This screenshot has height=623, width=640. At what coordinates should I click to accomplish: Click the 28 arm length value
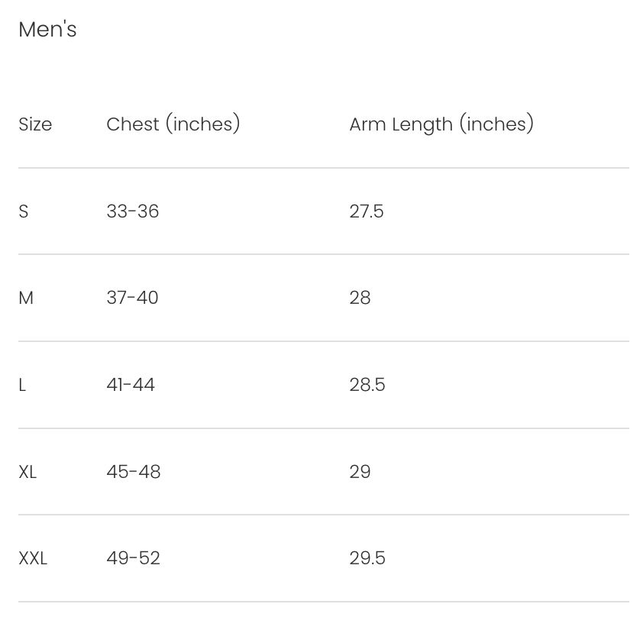coord(360,298)
